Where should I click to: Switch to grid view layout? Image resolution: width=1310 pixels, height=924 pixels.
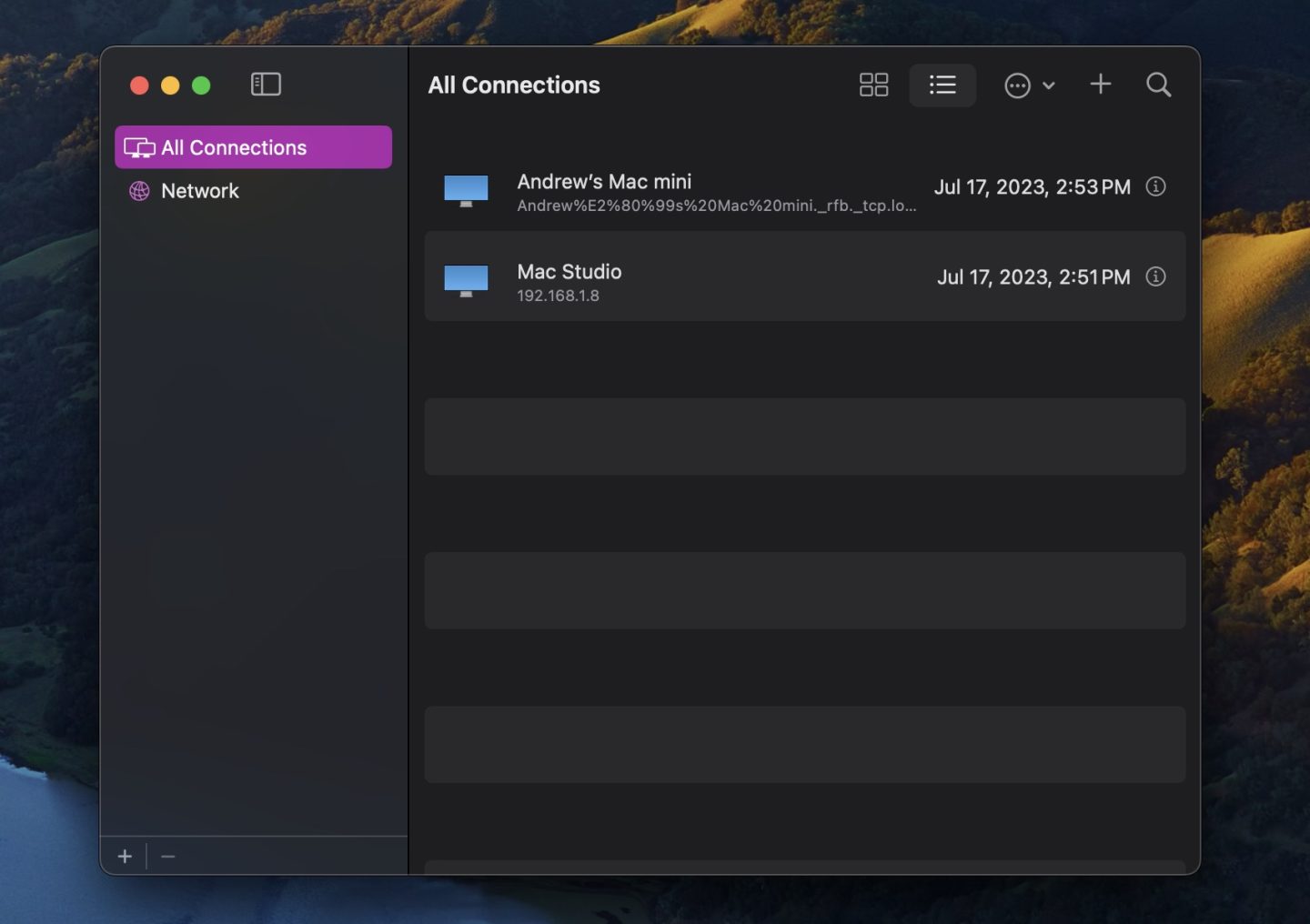point(873,85)
